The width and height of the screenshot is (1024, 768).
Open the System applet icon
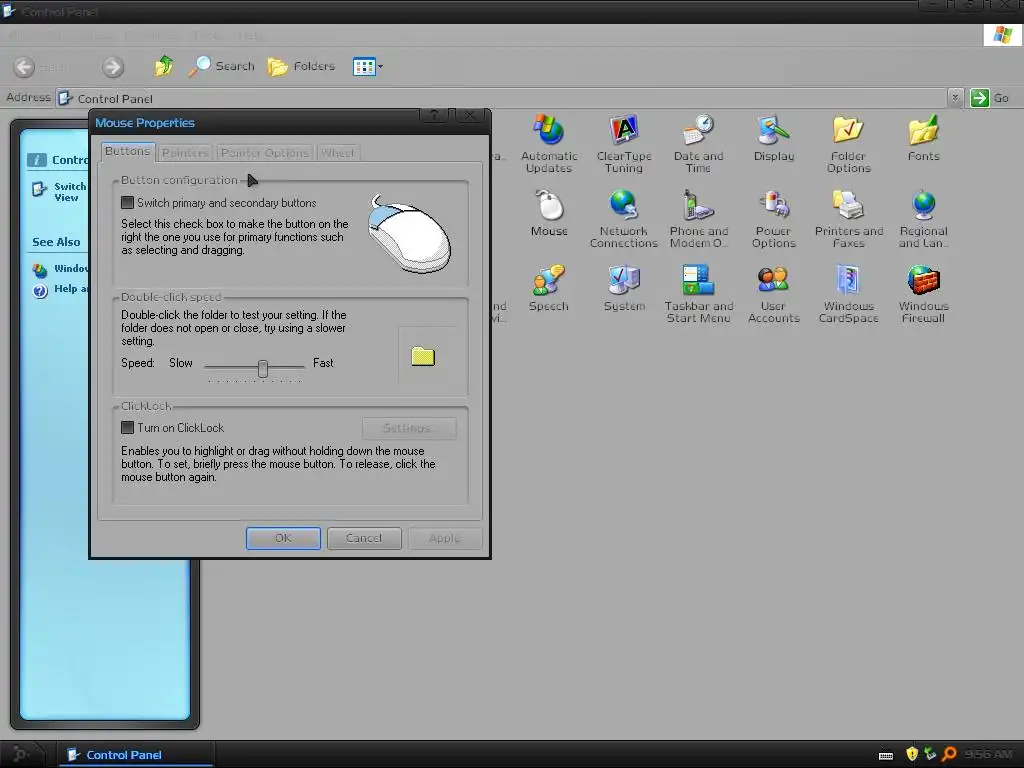pos(624,288)
